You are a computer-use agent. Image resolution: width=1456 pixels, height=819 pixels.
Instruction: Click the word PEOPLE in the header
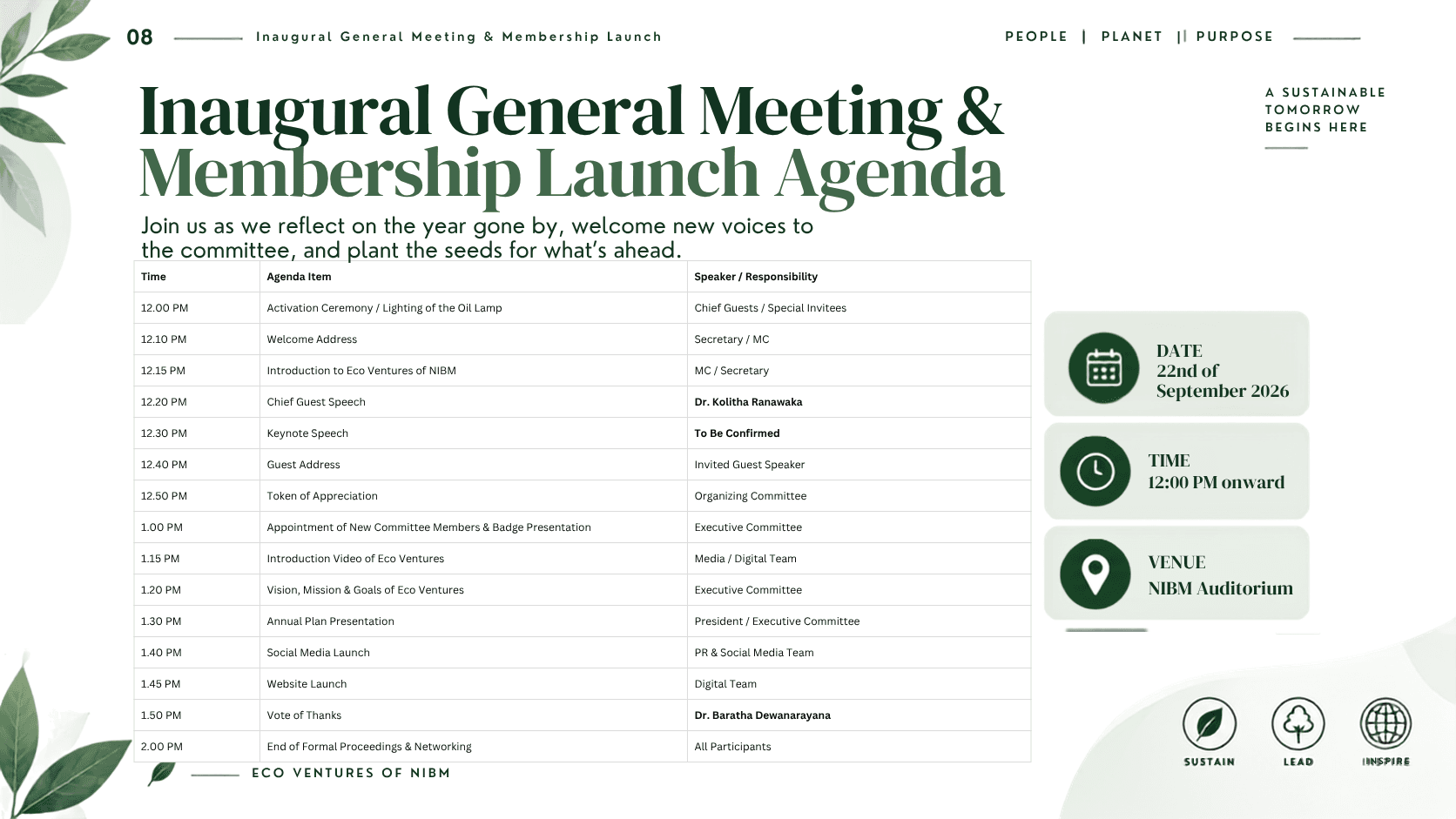coord(1036,37)
